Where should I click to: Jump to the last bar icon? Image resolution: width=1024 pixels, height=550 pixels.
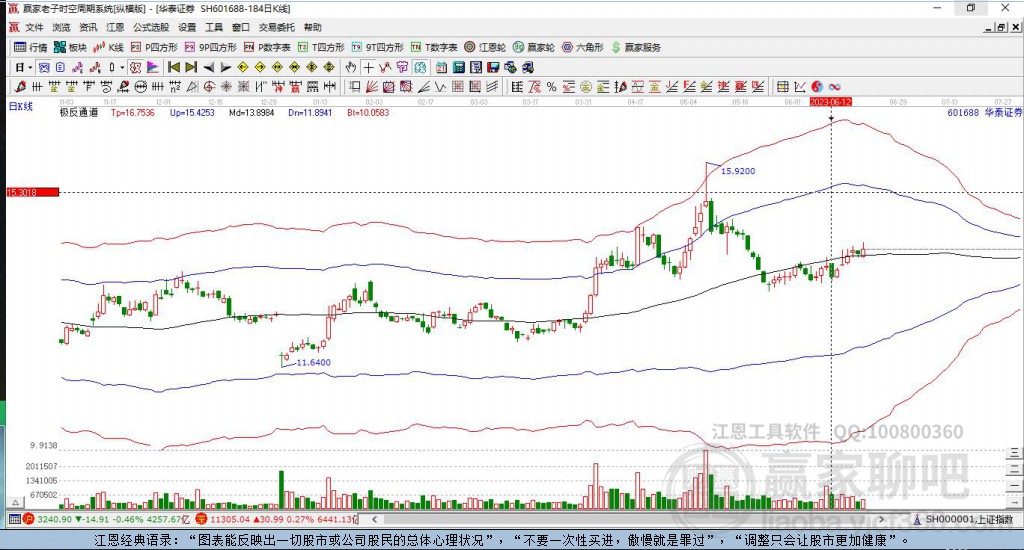pyautogui.click(x=191, y=67)
